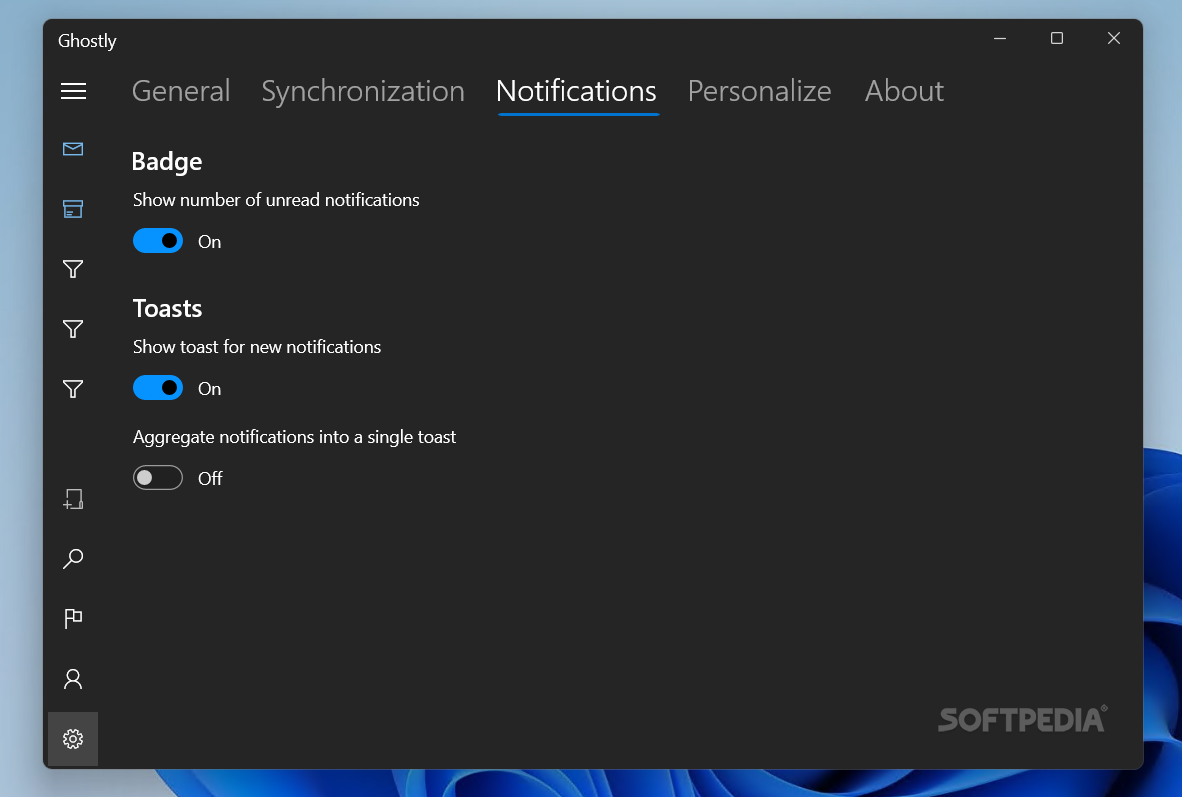Click 'Aggregate notifications into a single toast' text
The width and height of the screenshot is (1182, 797).
pyautogui.click(x=294, y=437)
